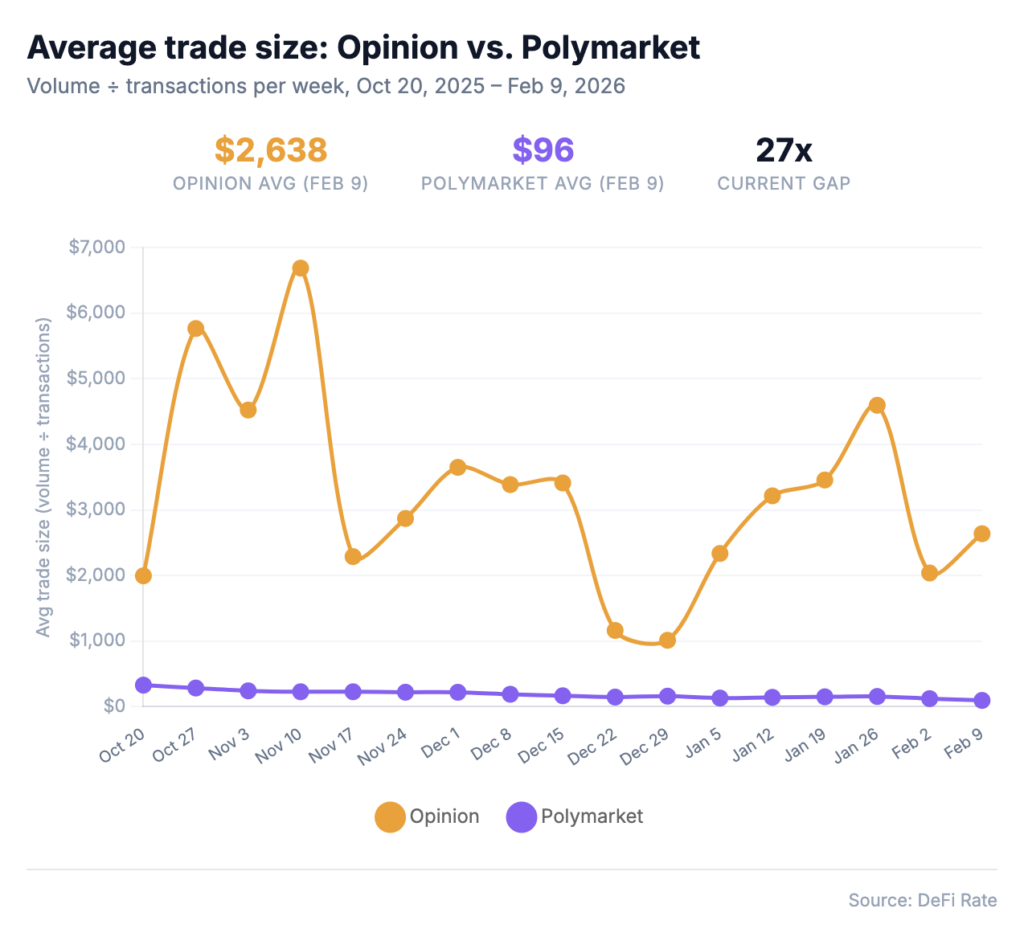The width and height of the screenshot is (1024, 937).
Task: Select the Opinion data point at Feb 9
Action: tap(982, 533)
